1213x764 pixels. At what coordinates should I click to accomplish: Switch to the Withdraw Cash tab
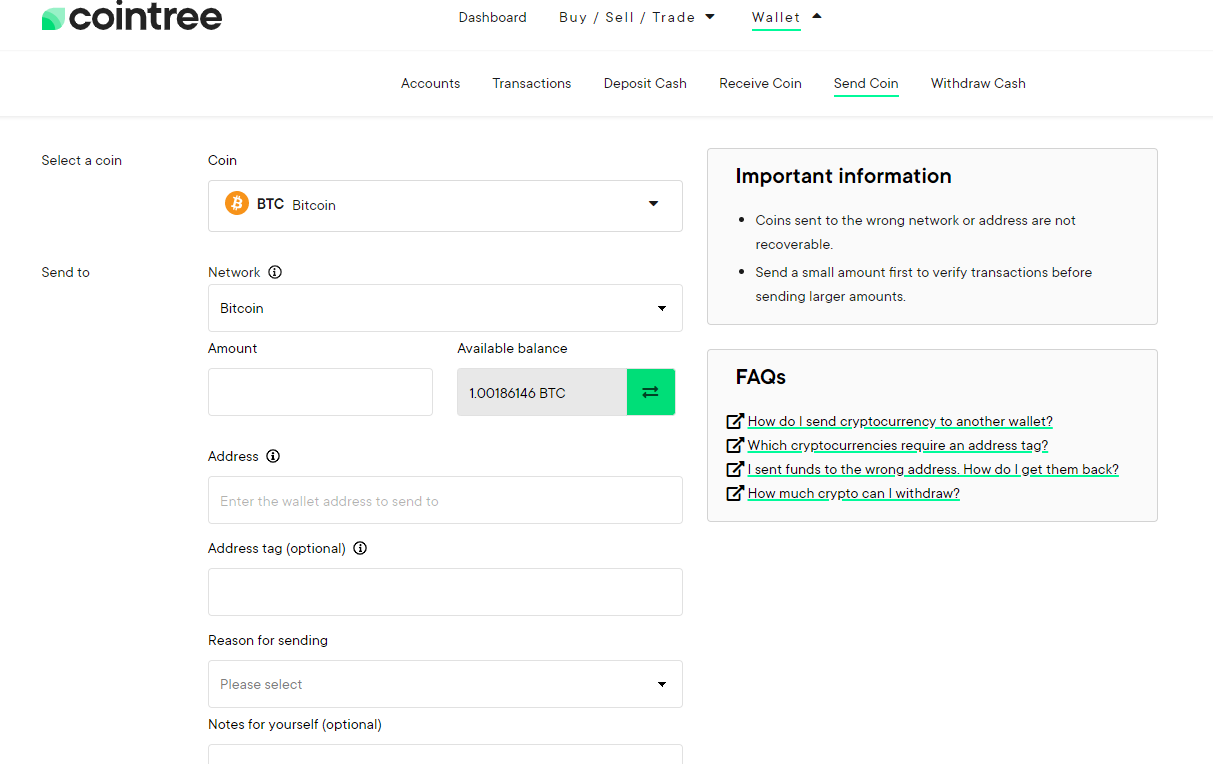978,83
